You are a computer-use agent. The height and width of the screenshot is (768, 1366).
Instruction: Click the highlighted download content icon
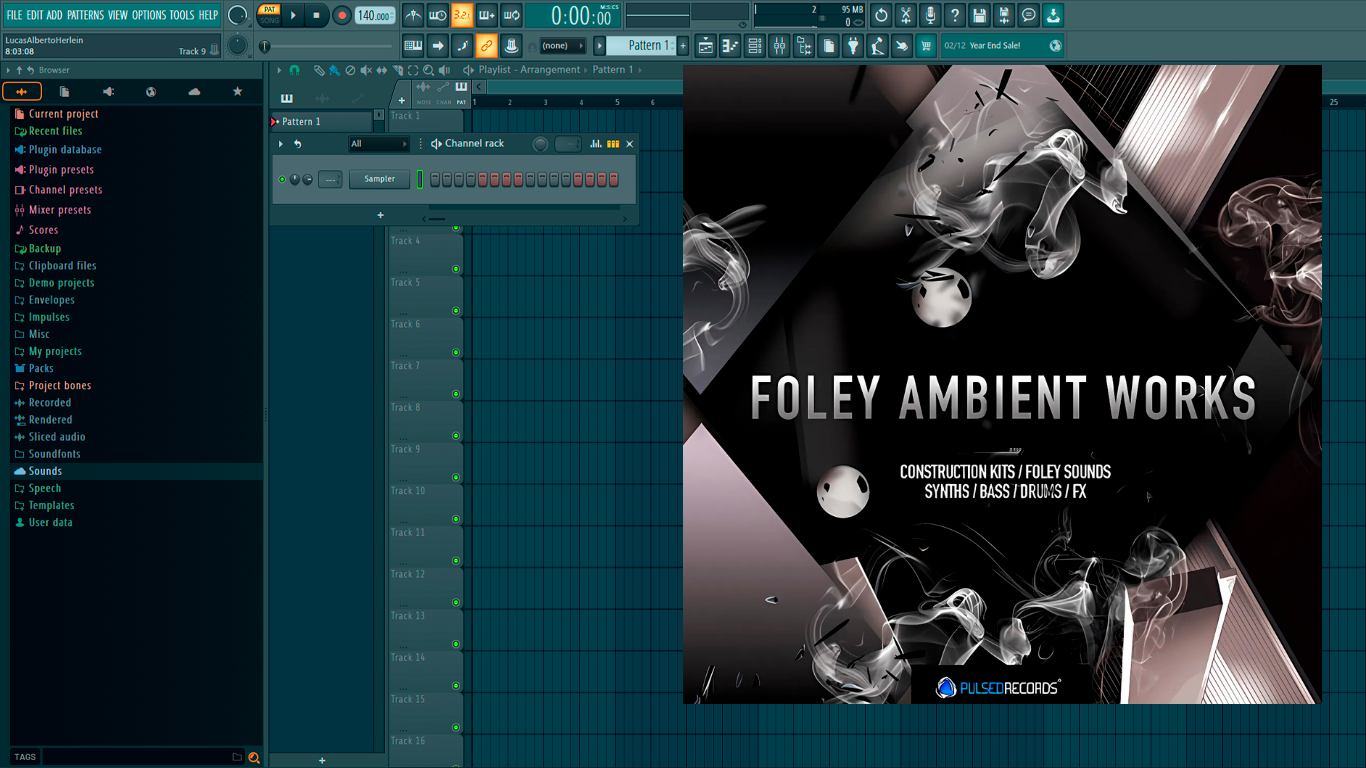[1053, 15]
